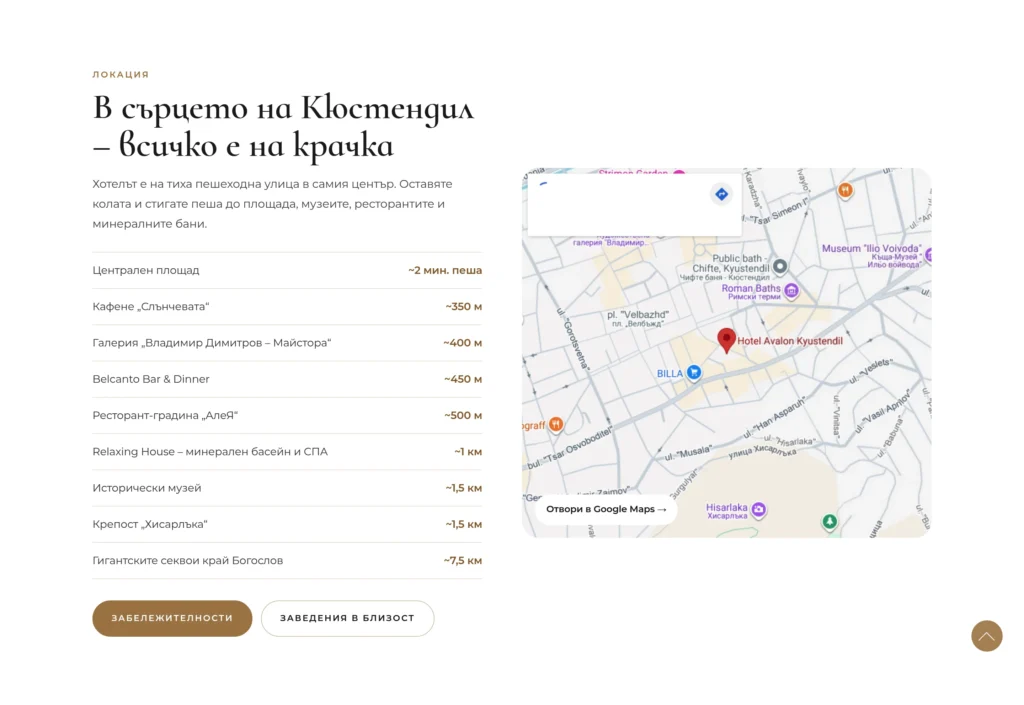
Task: Open the map via 'Отвори в Google Maps'
Action: [x=606, y=509]
